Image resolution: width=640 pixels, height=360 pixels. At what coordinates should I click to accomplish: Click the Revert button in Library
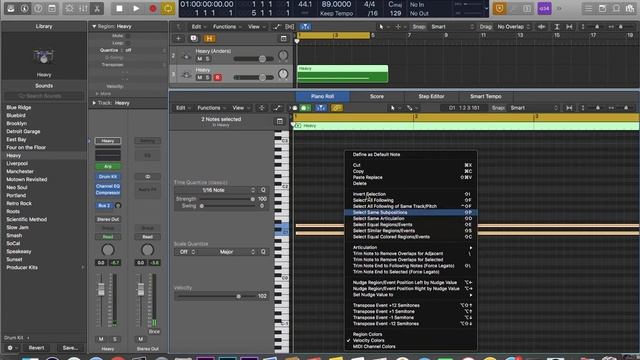36,348
